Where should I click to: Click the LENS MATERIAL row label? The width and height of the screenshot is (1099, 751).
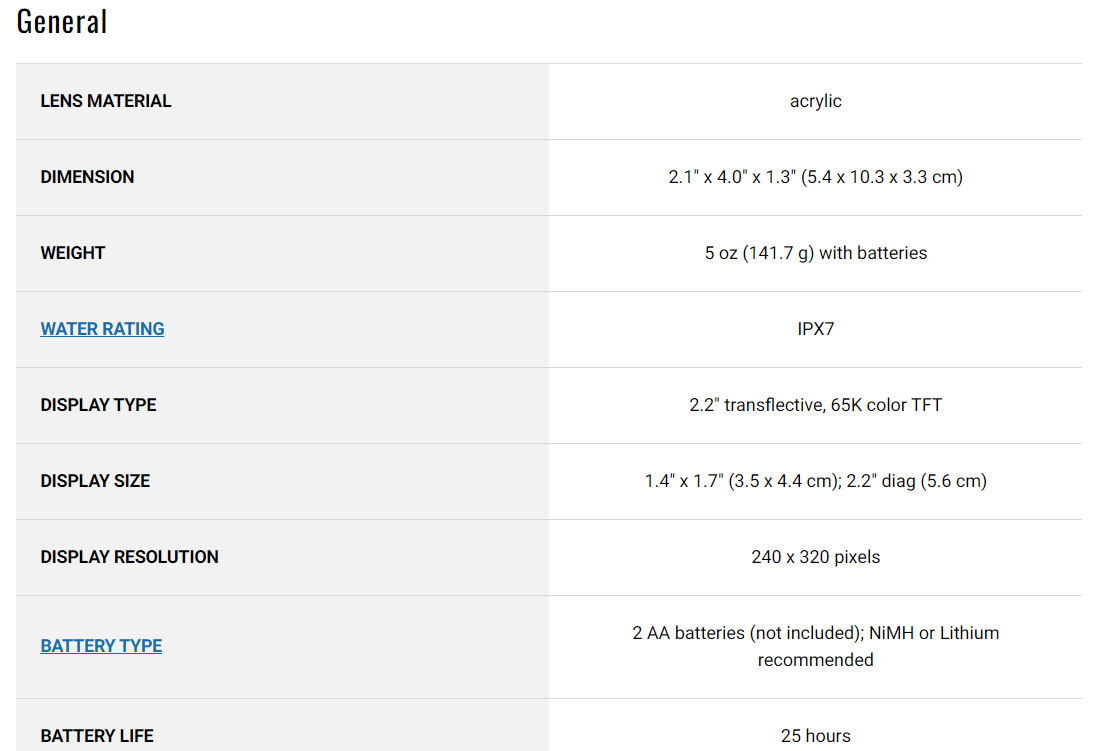pos(106,101)
